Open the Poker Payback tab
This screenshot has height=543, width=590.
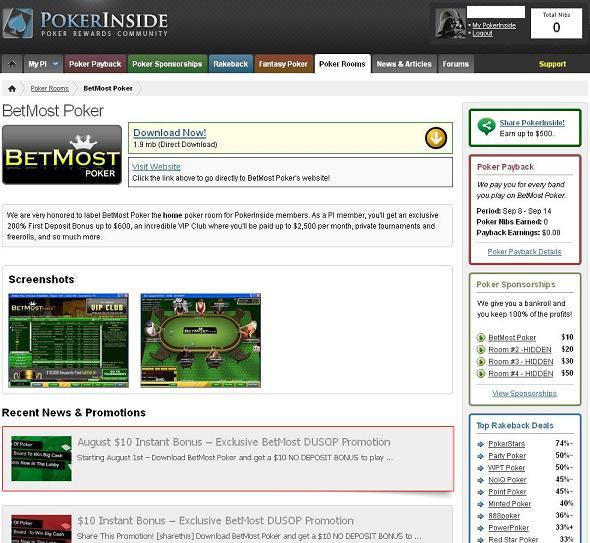[95, 64]
